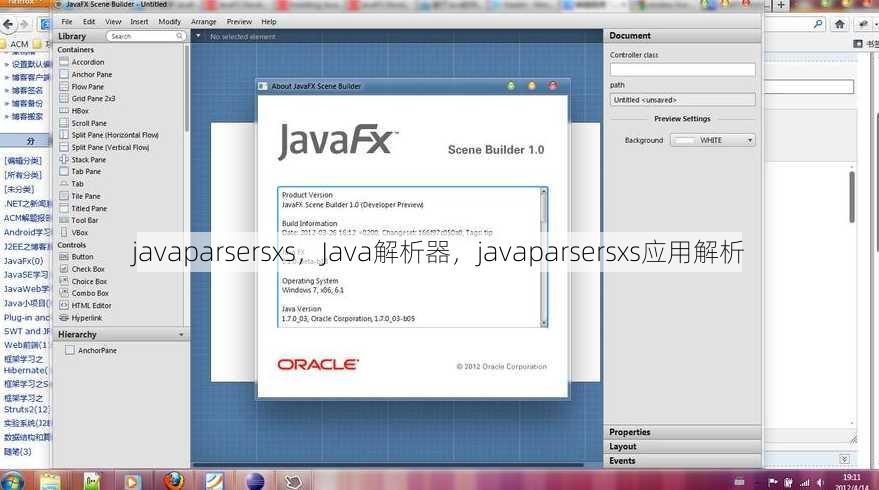The image size is (879, 490).
Task: Select the Tile Pane icon
Action: (64, 196)
